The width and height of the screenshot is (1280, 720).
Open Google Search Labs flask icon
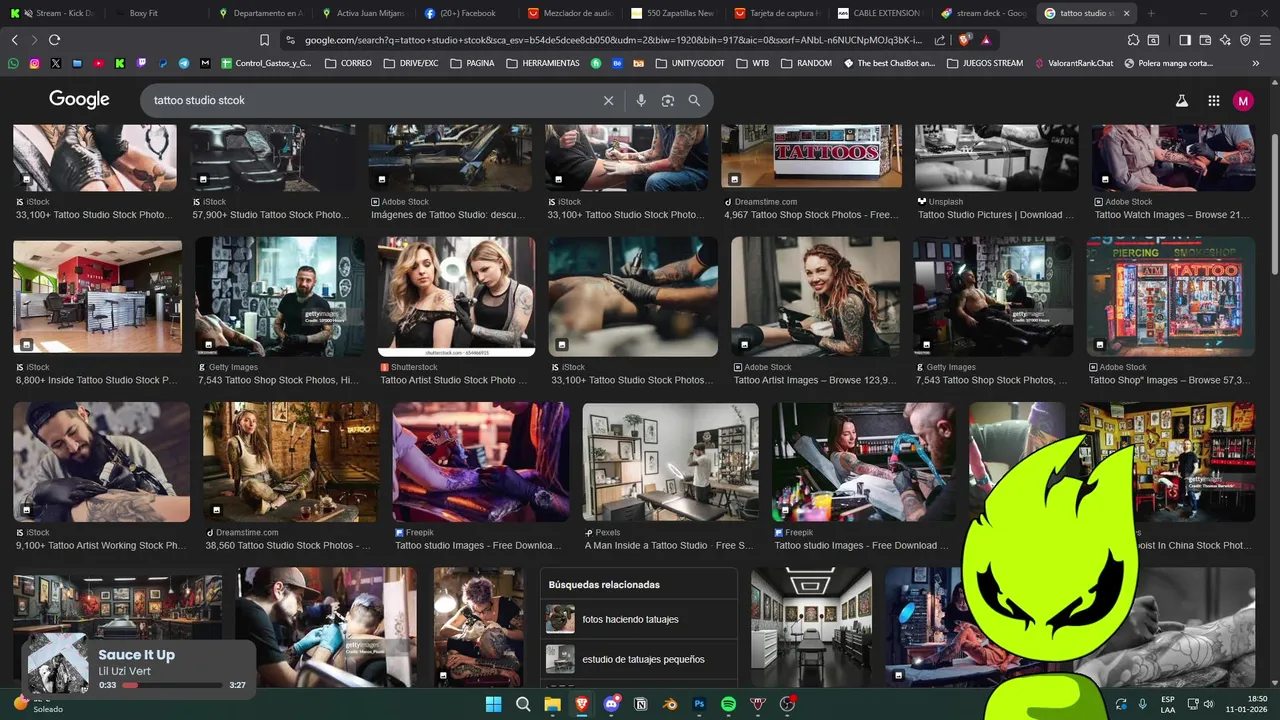(x=1181, y=101)
